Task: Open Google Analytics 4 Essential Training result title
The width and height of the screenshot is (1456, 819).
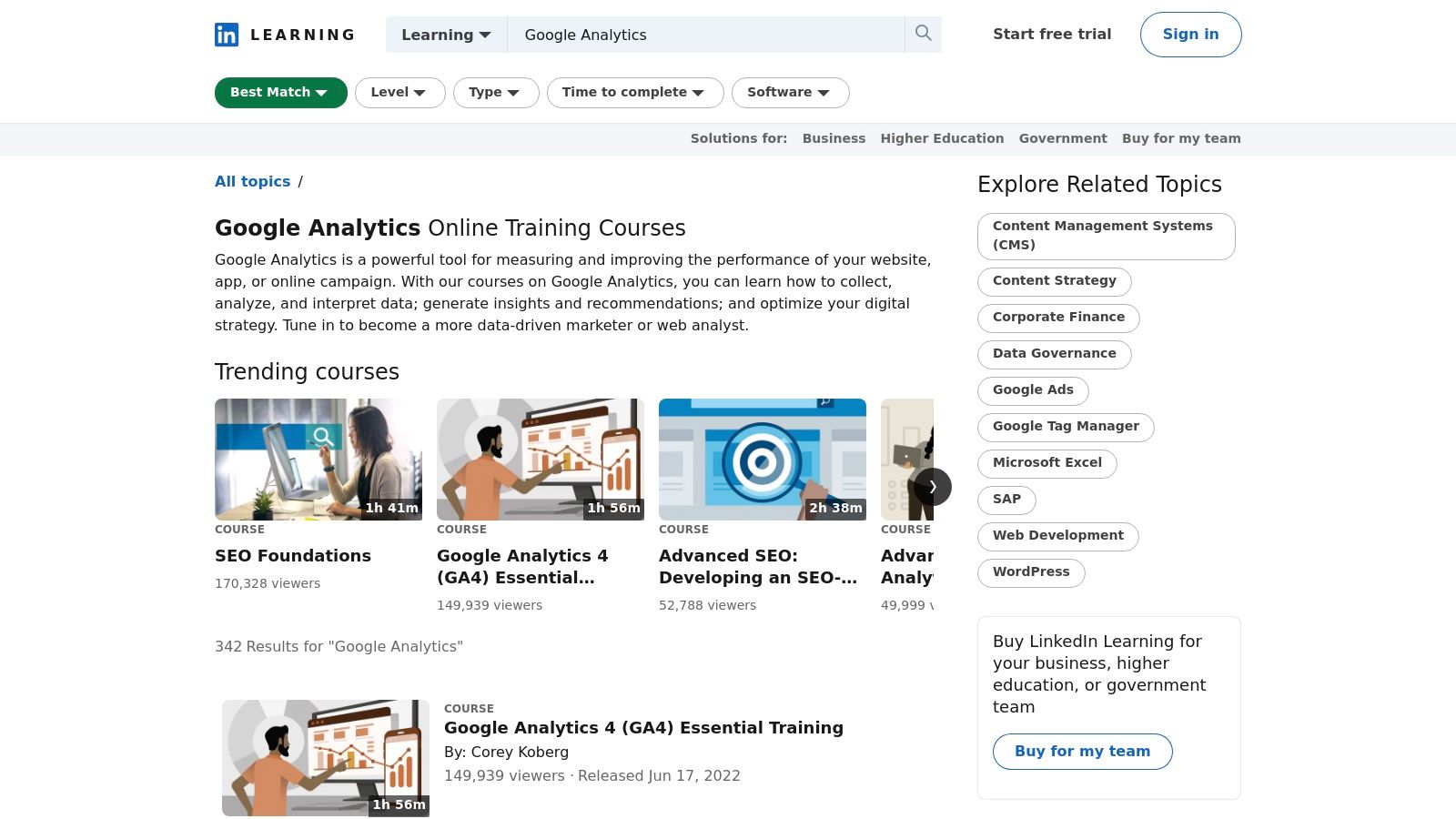Action: coord(643,728)
